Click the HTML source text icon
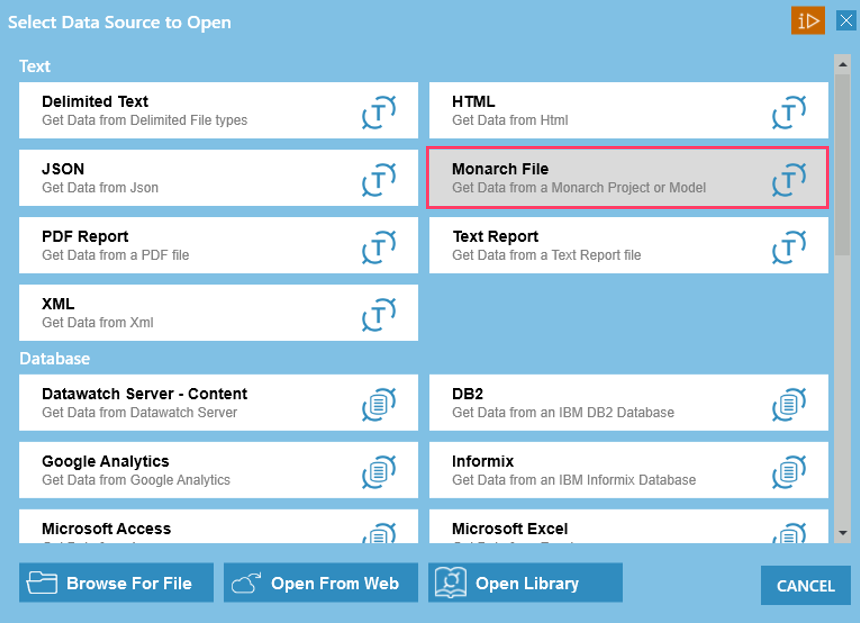Viewport: 860px width, 623px height. pos(789,112)
